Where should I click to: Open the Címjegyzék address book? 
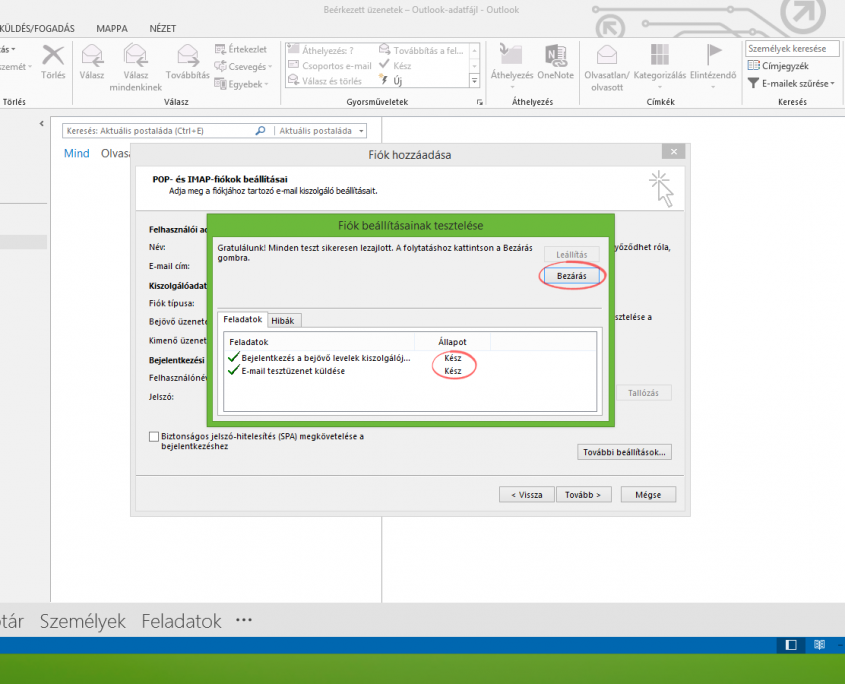[783, 66]
